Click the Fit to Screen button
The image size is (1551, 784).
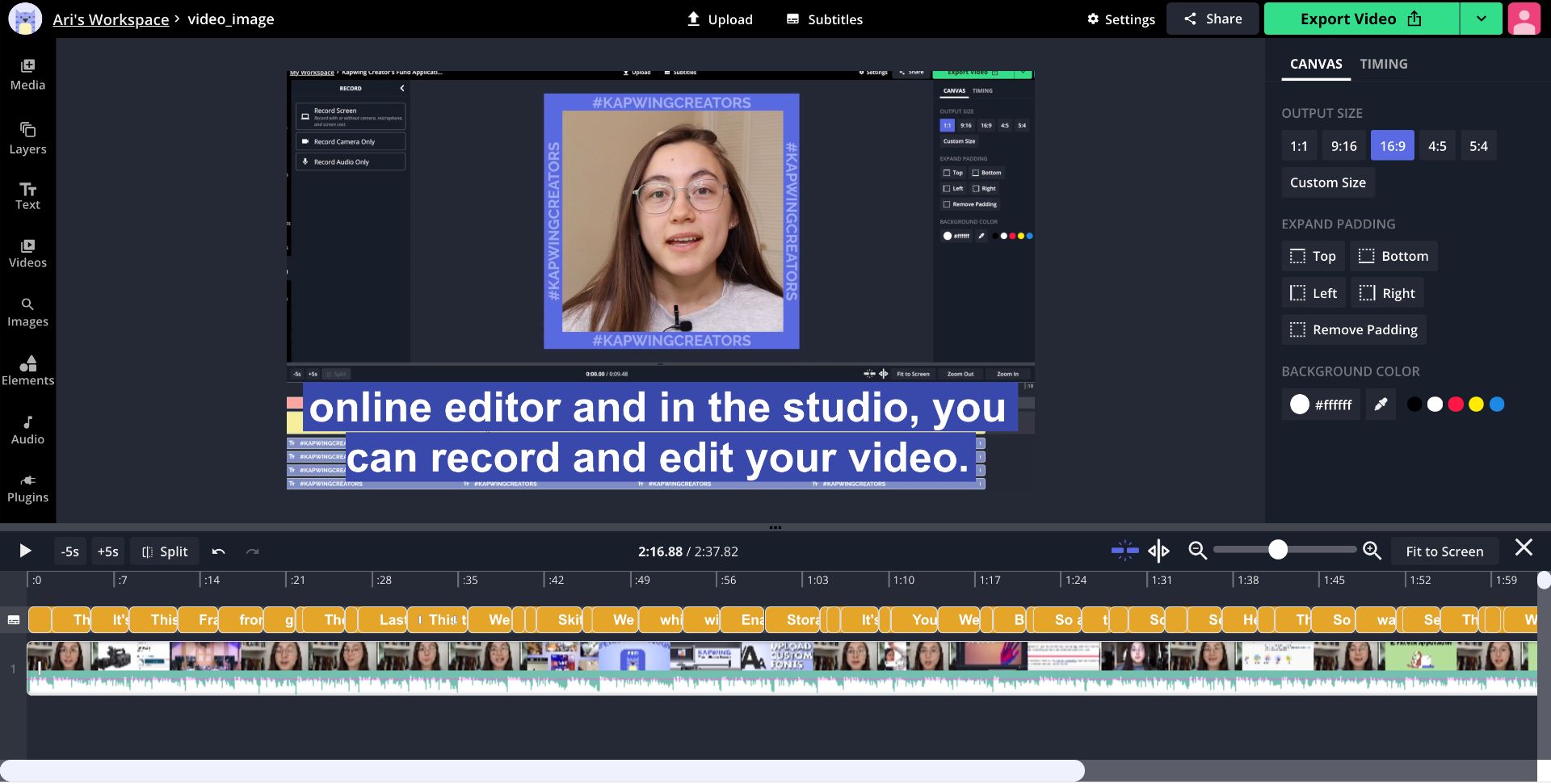pyautogui.click(x=1444, y=551)
